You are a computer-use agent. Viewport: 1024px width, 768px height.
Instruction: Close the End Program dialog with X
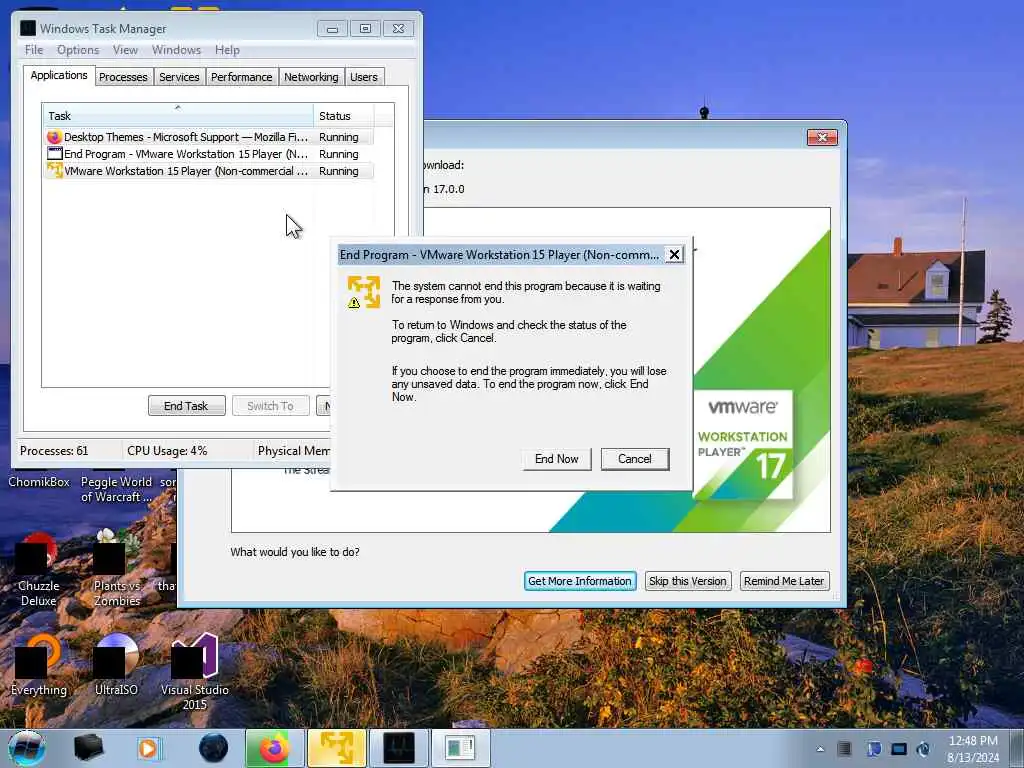[674, 255]
